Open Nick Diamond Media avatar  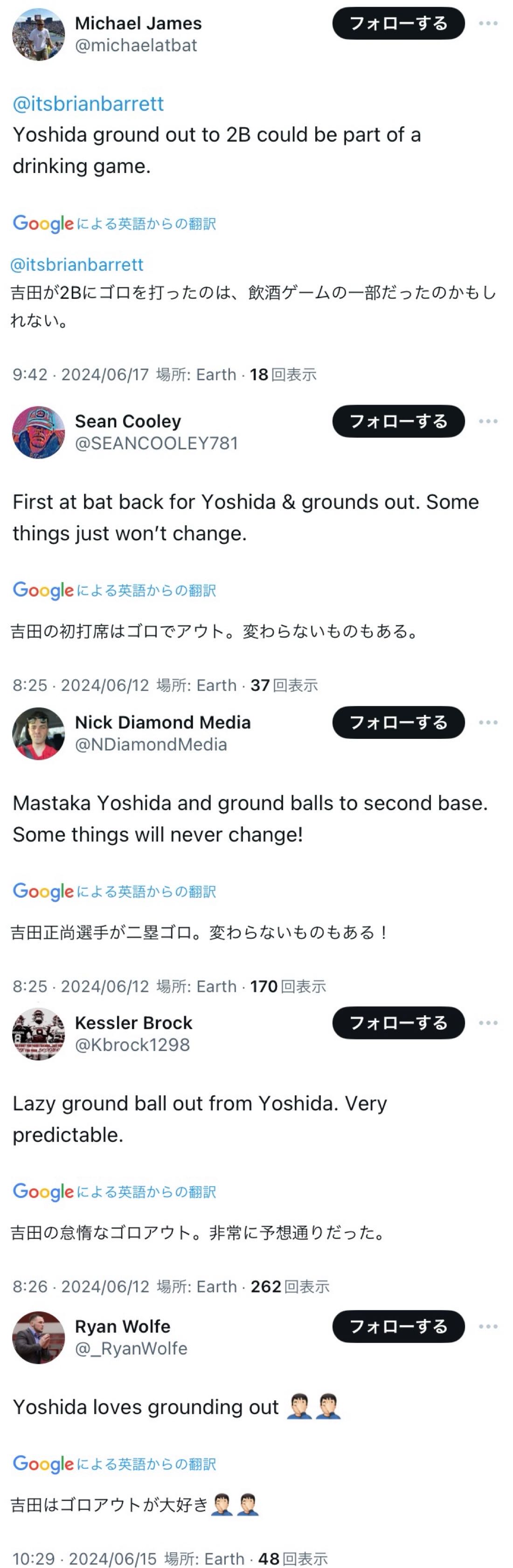click(38, 734)
